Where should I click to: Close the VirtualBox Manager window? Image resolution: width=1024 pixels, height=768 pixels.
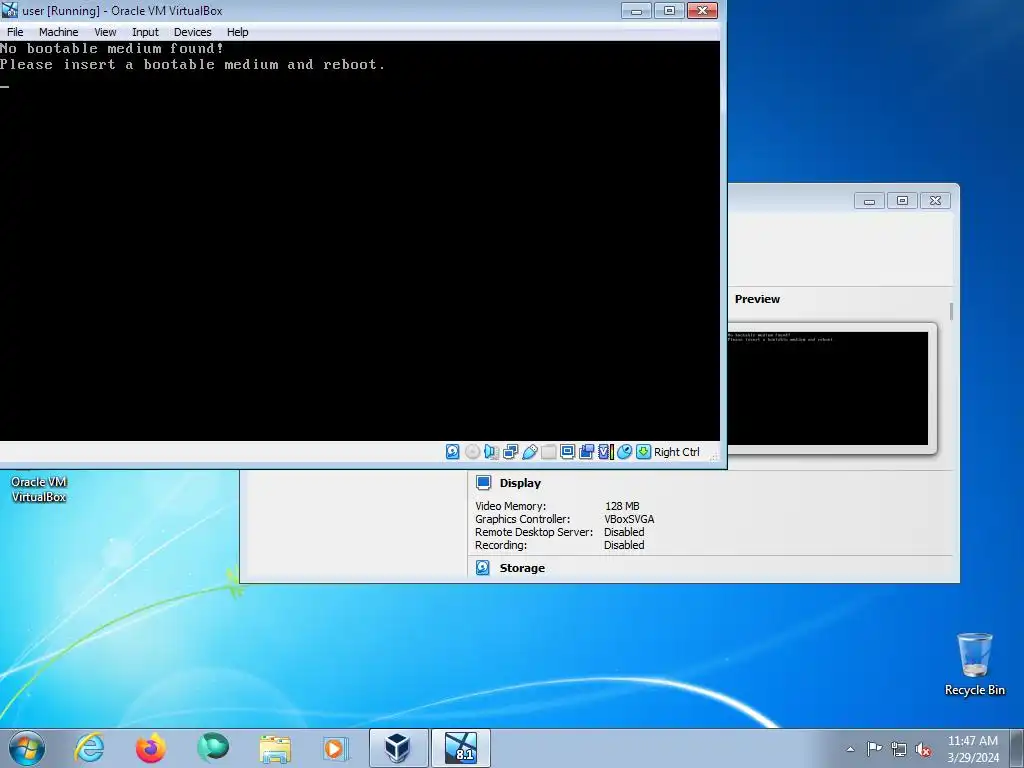coord(935,201)
